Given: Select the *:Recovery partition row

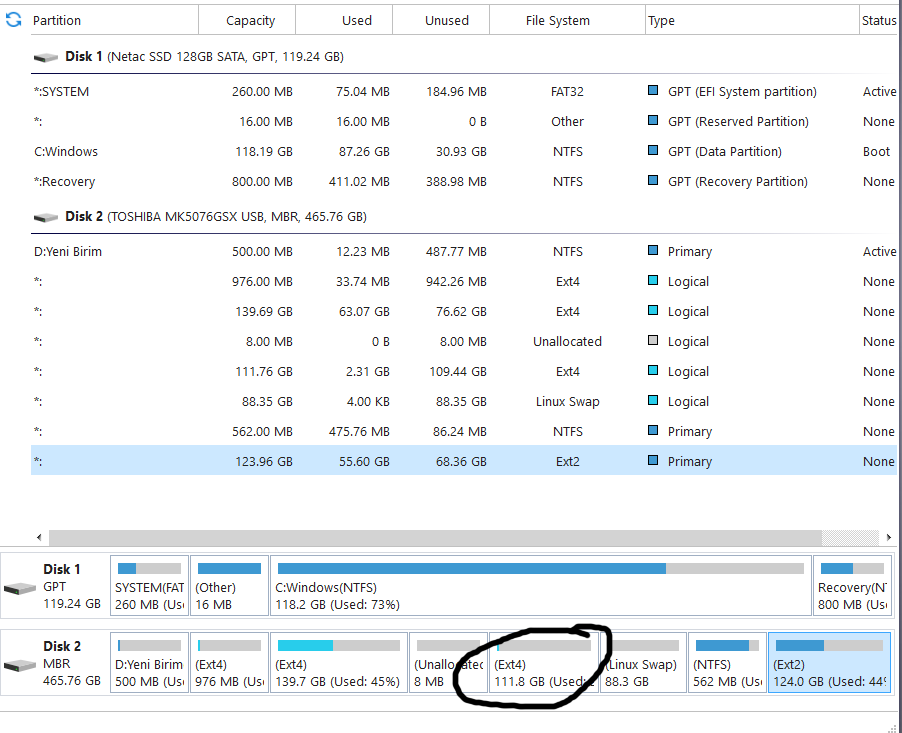Looking at the screenshot, I should pyautogui.click(x=464, y=181).
